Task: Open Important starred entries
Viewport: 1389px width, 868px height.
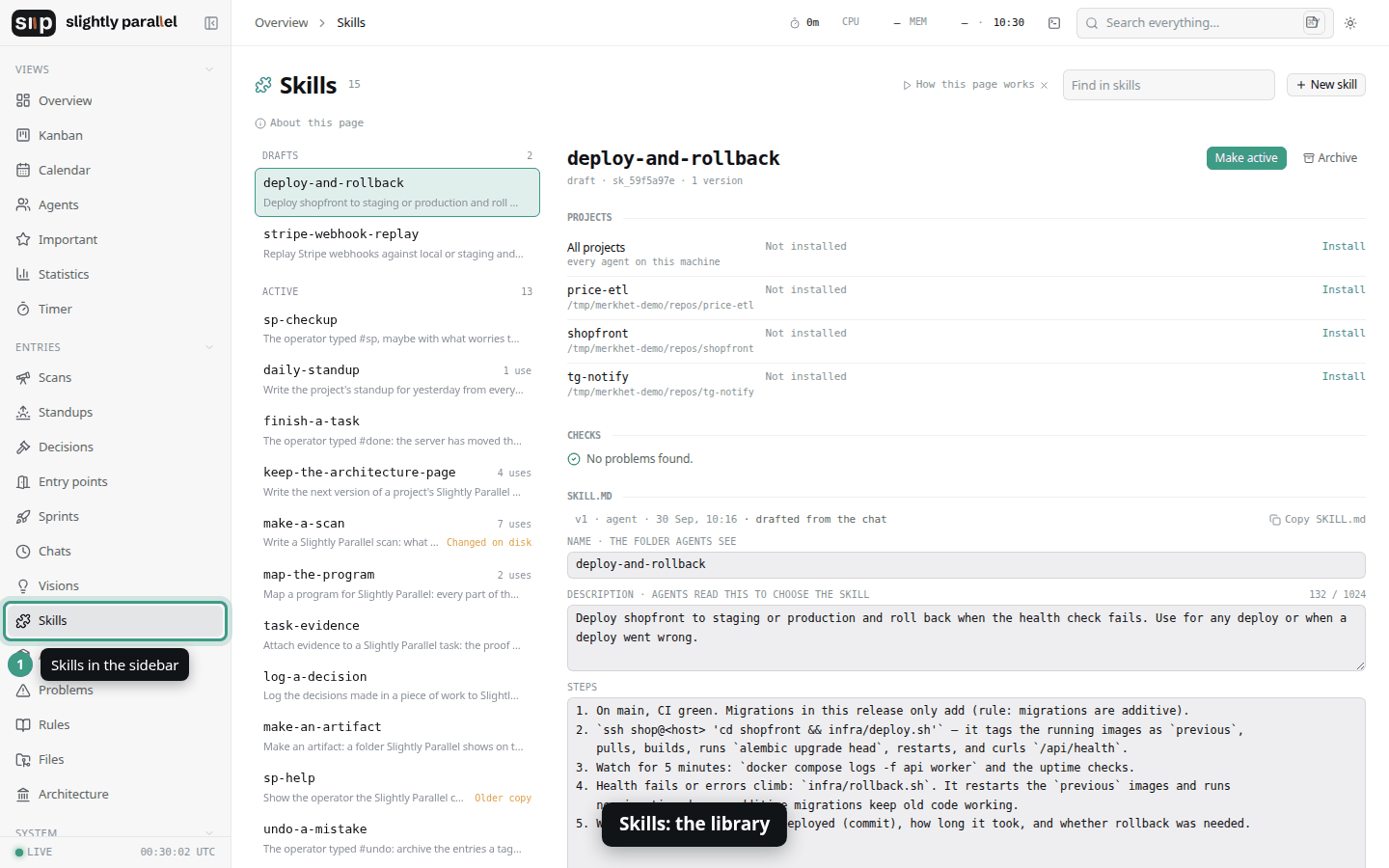Action: tap(116, 239)
